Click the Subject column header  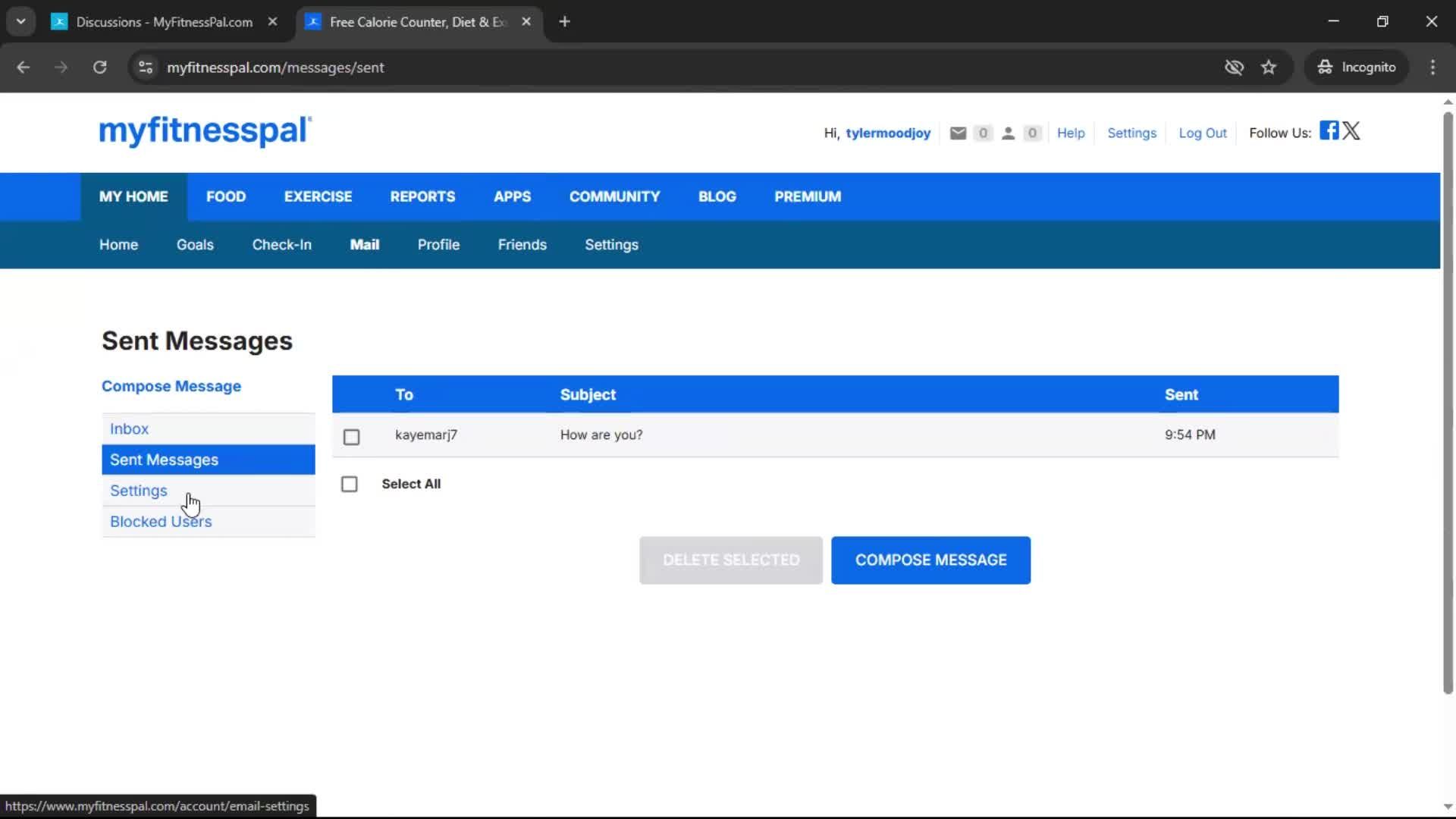point(588,394)
